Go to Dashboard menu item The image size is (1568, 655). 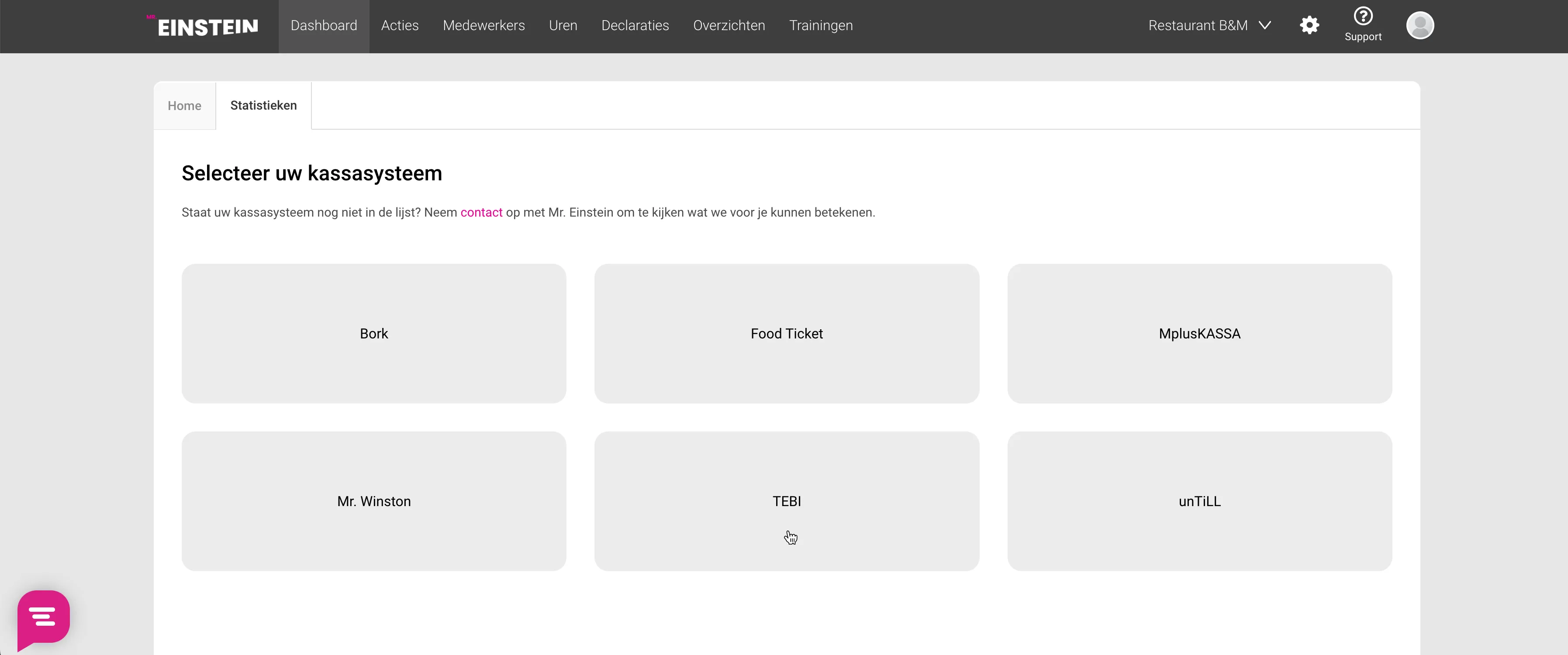click(323, 26)
